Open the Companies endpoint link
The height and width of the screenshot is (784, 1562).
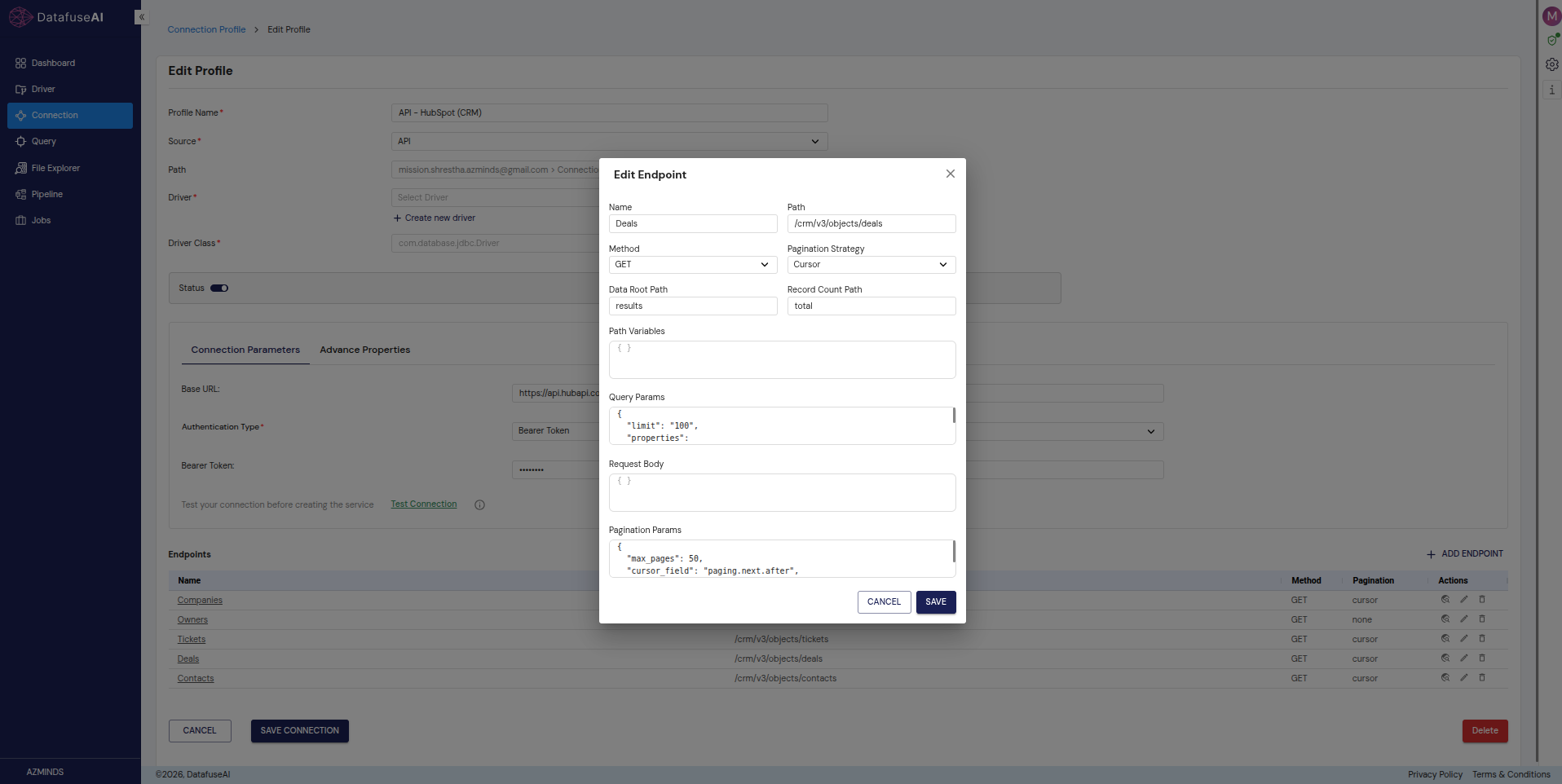(200, 601)
